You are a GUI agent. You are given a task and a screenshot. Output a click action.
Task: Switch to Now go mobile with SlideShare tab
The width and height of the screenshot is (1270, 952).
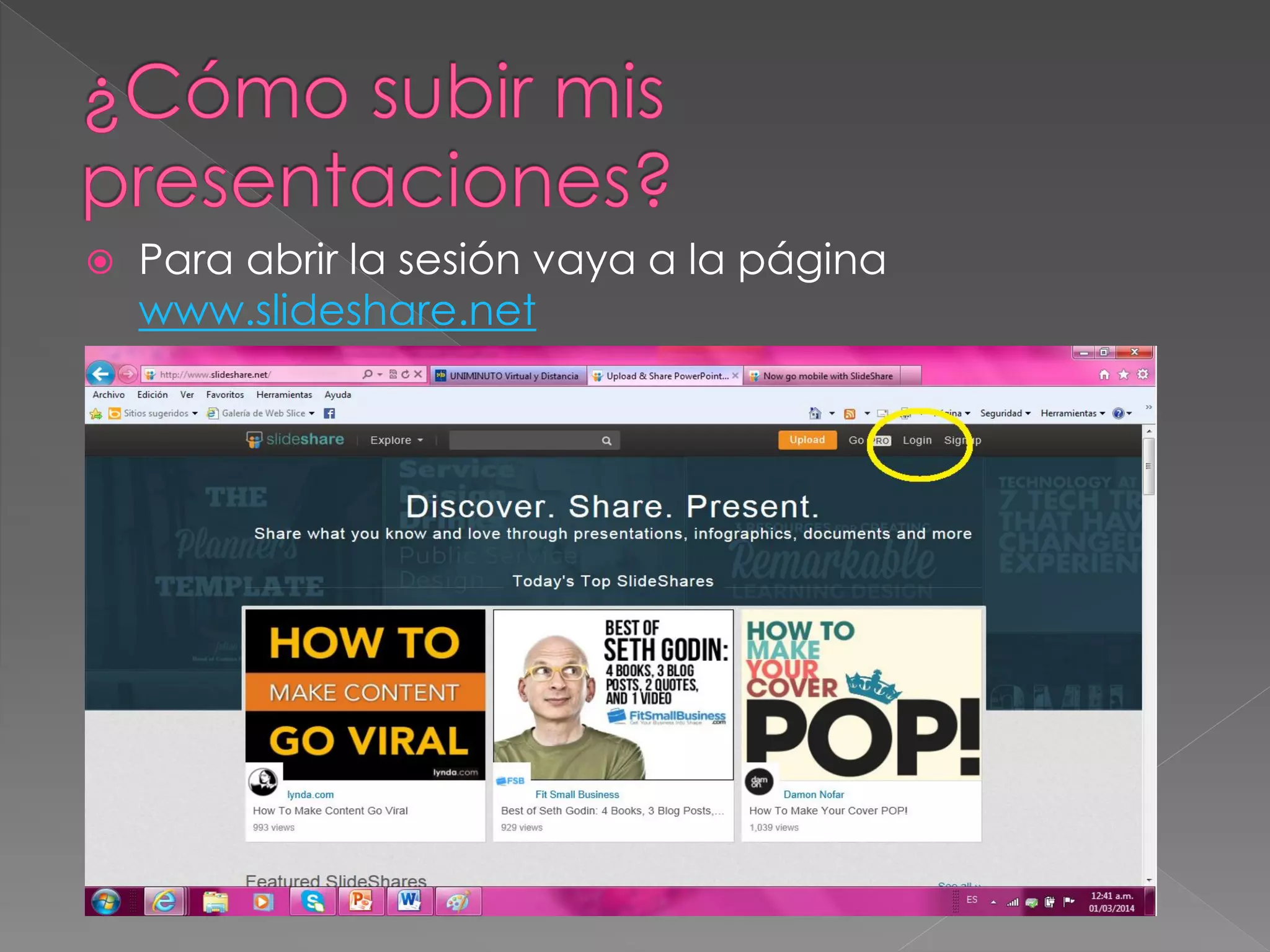click(x=822, y=376)
